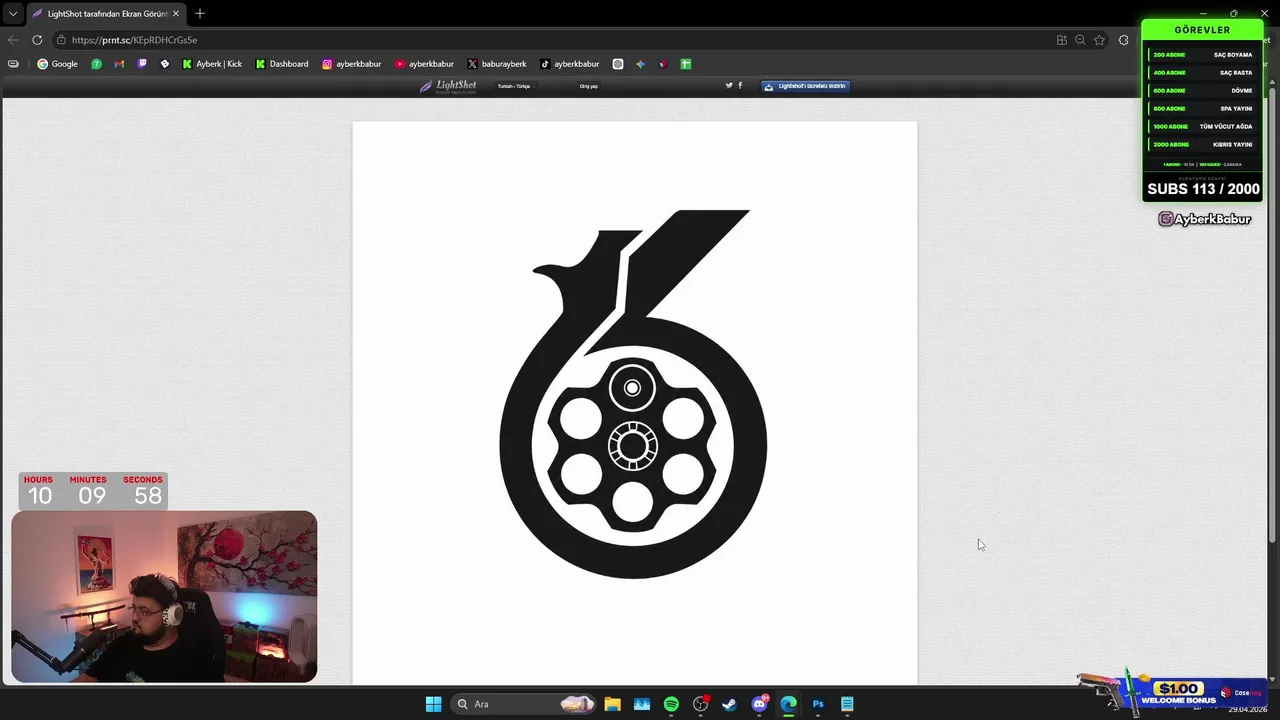This screenshot has height=720, width=1280.
Task: Open the Kick Dashboard bookmark
Action: pos(282,64)
